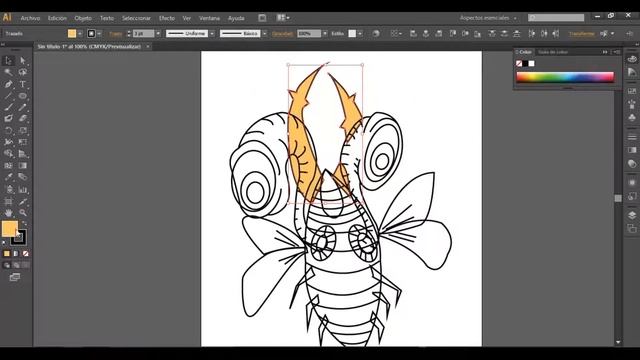This screenshot has height=360, width=640.
Task: Select the Slice tool
Action: click(x=23, y=201)
